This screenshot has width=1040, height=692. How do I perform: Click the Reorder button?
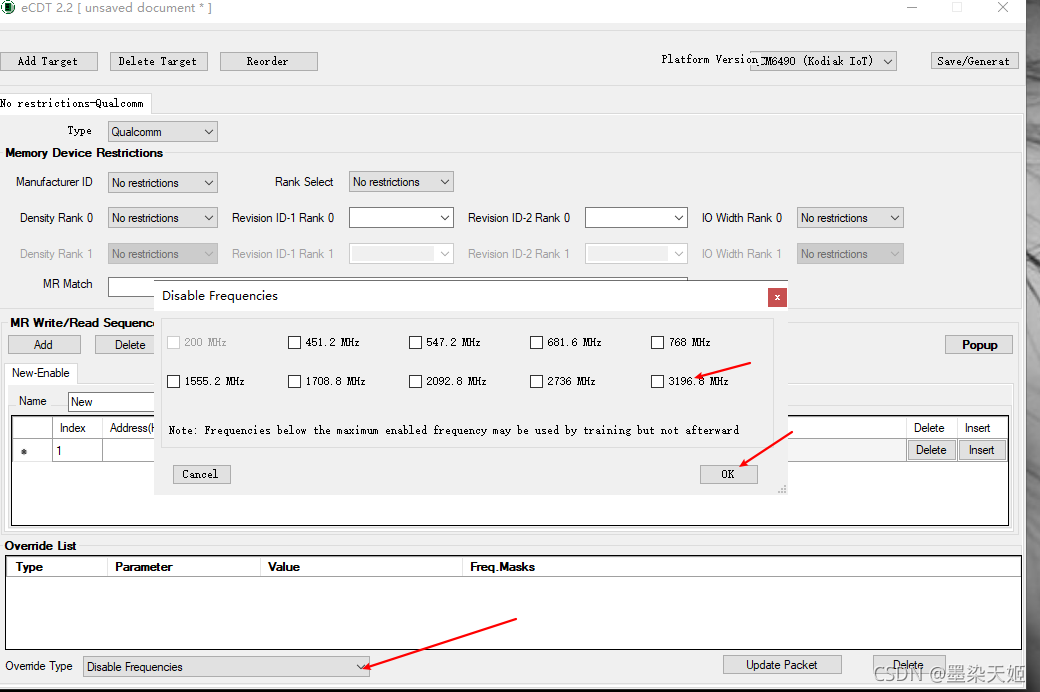coord(268,61)
